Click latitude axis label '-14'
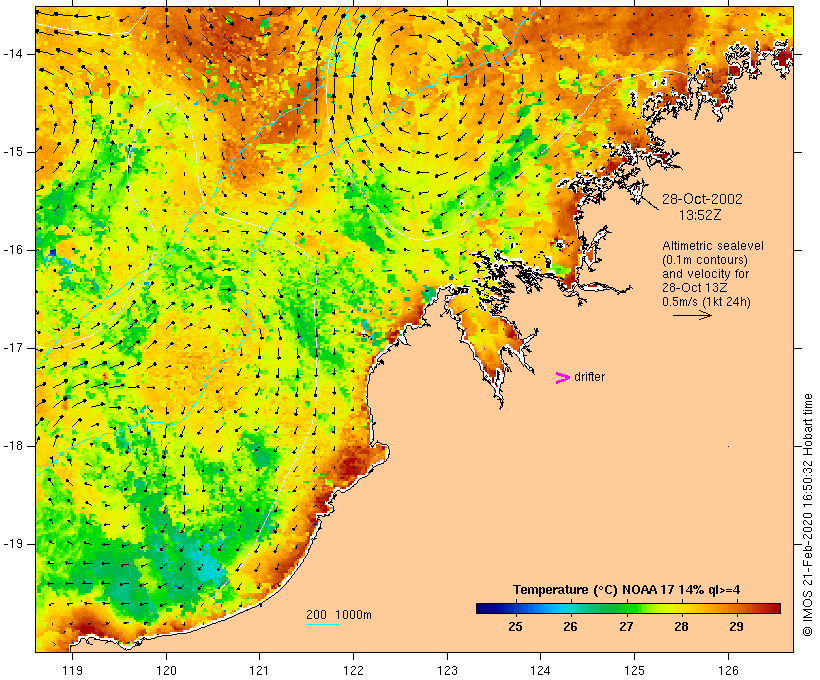Image resolution: width=820 pixels, height=680 pixels. [12, 54]
